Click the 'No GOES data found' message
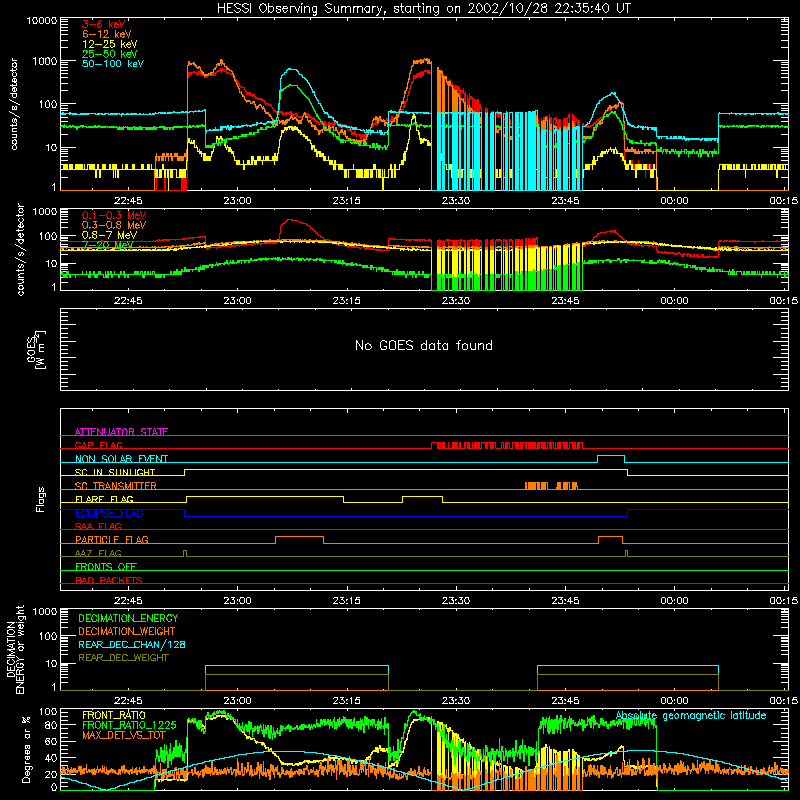 (424, 345)
